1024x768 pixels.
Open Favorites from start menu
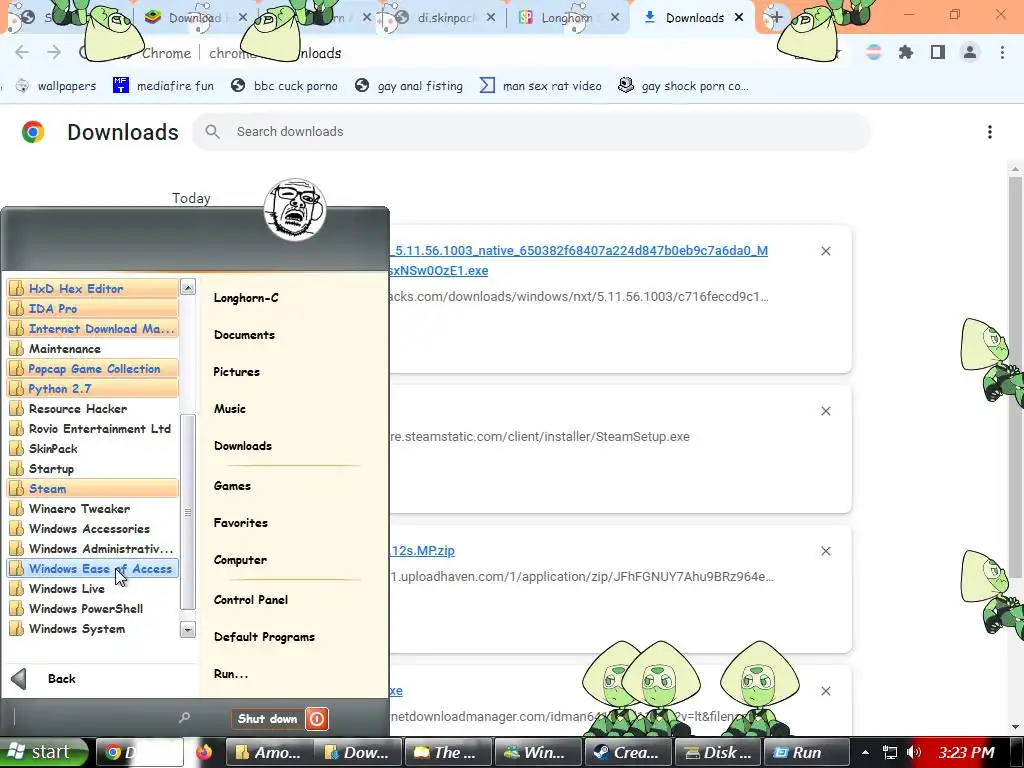pyautogui.click(x=241, y=523)
